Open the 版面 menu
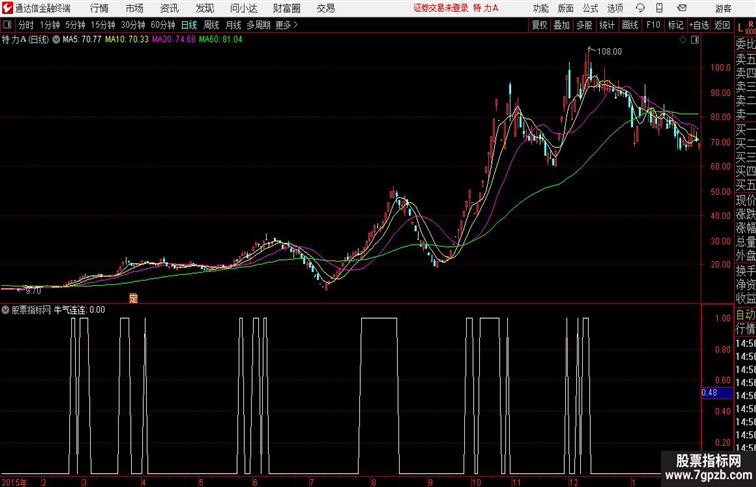 tap(565, 8)
